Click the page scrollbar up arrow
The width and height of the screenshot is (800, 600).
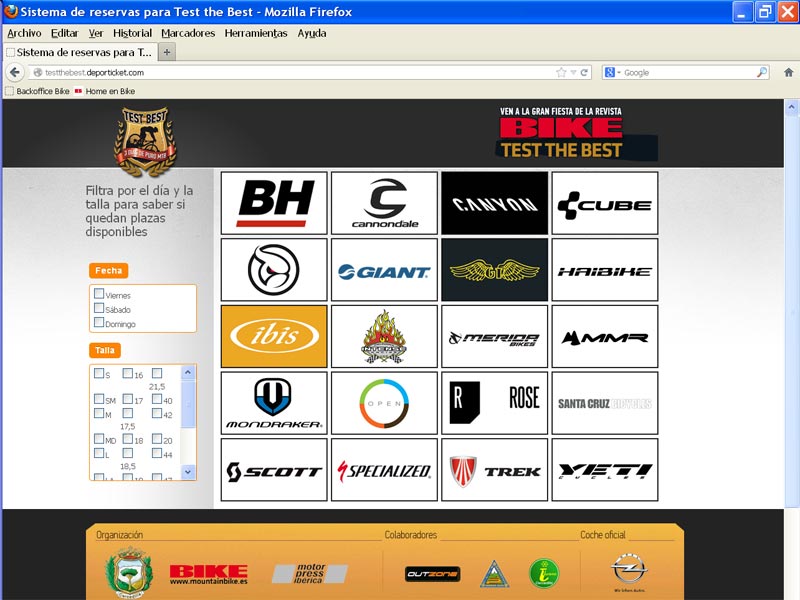[791, 107]
